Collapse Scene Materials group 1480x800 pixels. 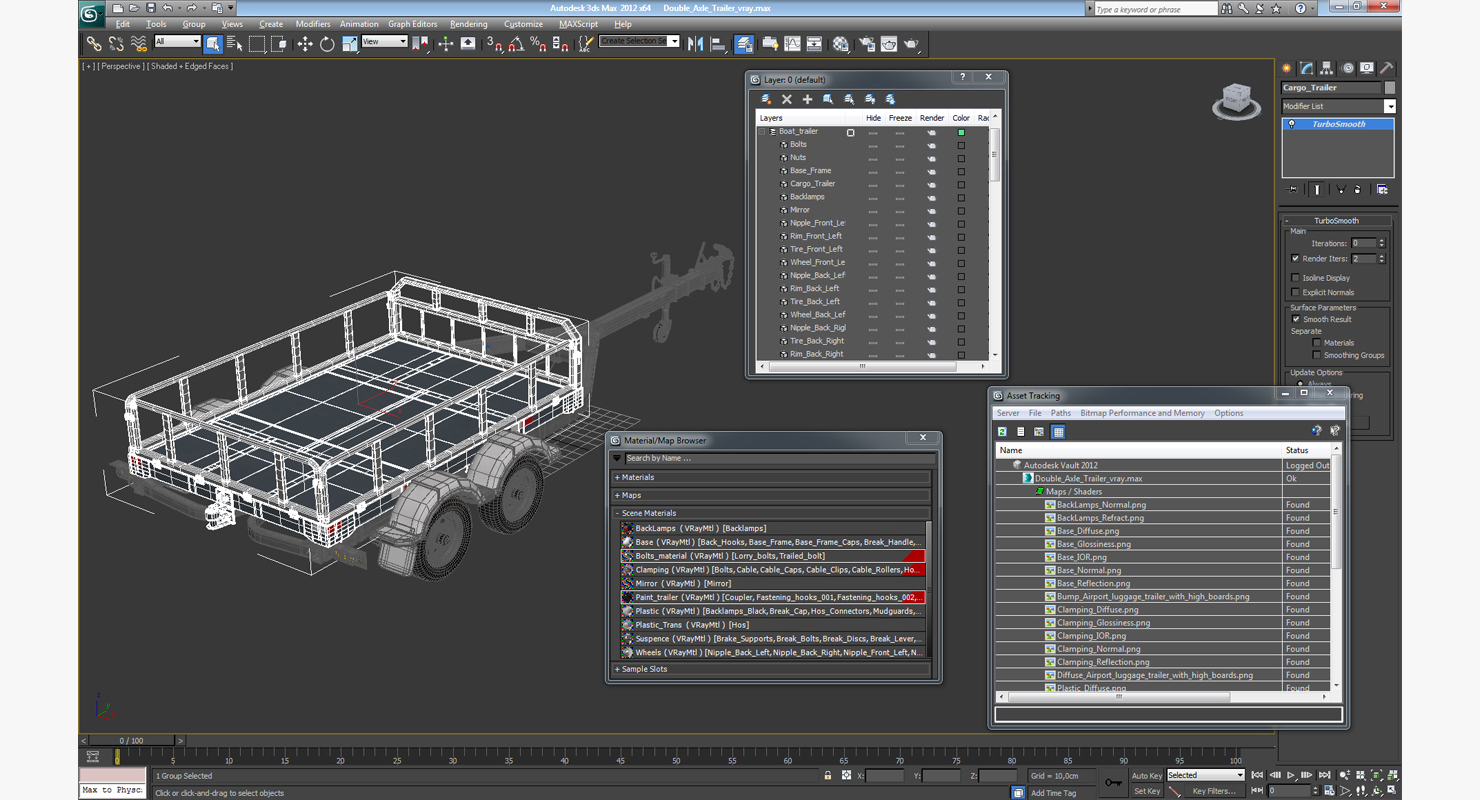point(772,513)
